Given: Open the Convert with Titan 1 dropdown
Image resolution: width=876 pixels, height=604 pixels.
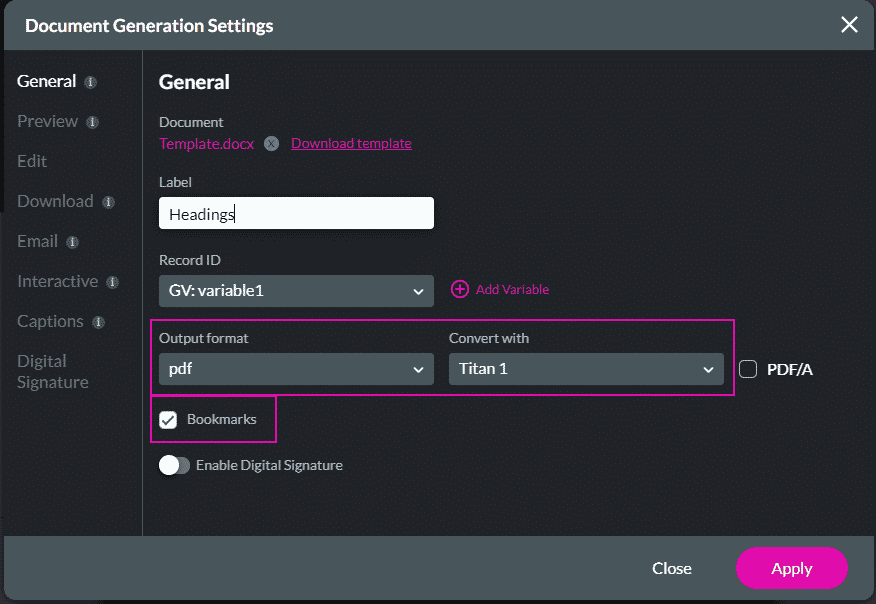Looking at the screenshot, I should pos(586,369).
